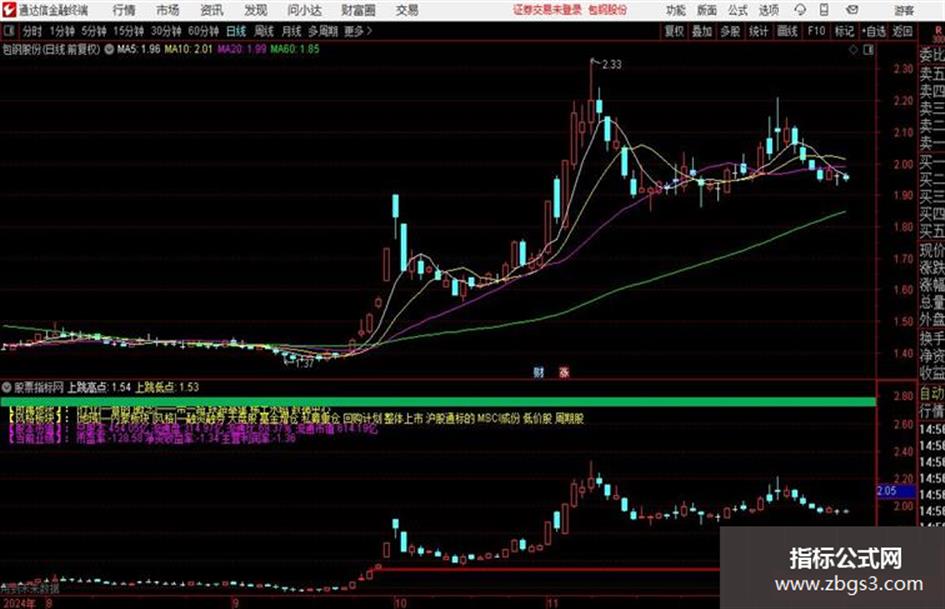This screenshot has width=945, height=609.
Task: Click the 游客 user account label
Action: point(903,10)
